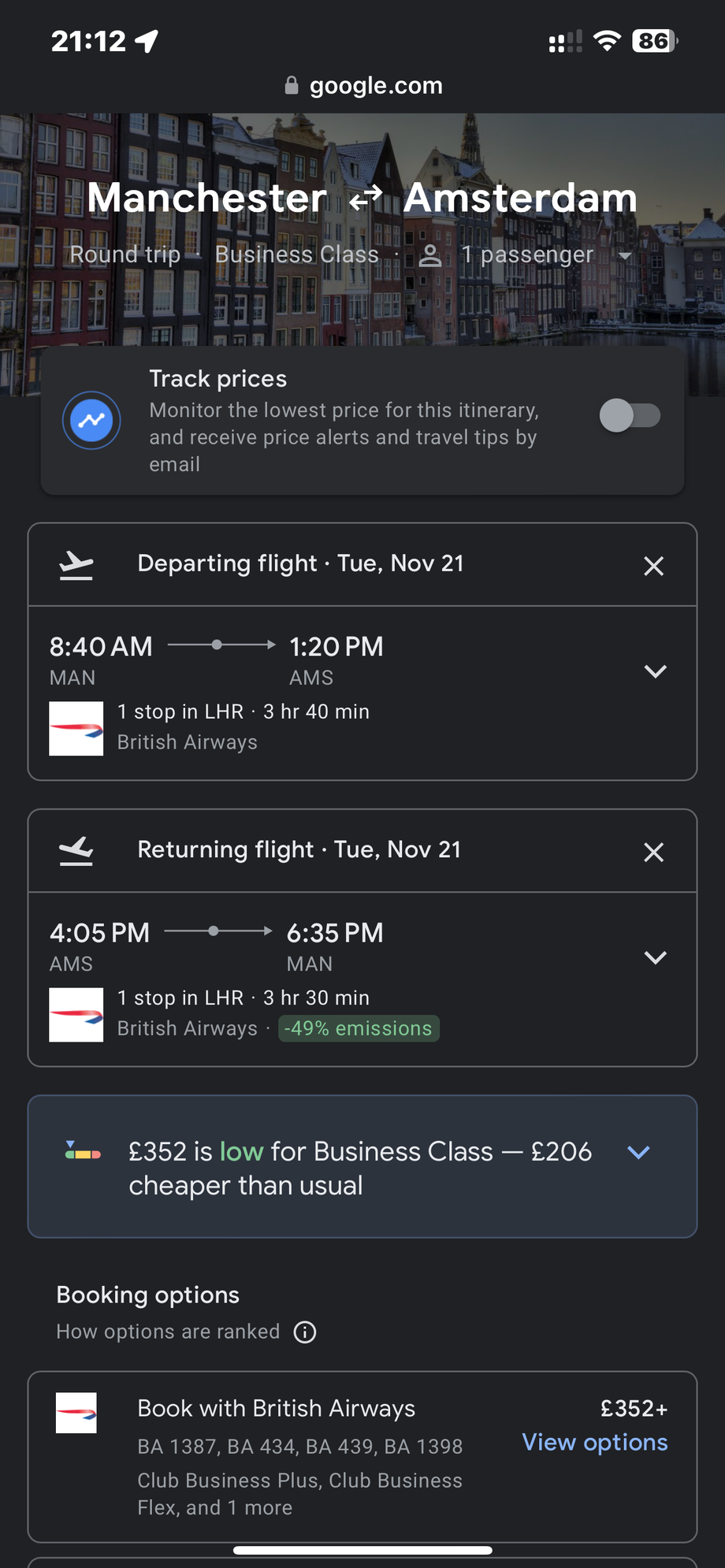Expand the £352 low price insight

pos(638,1152)
